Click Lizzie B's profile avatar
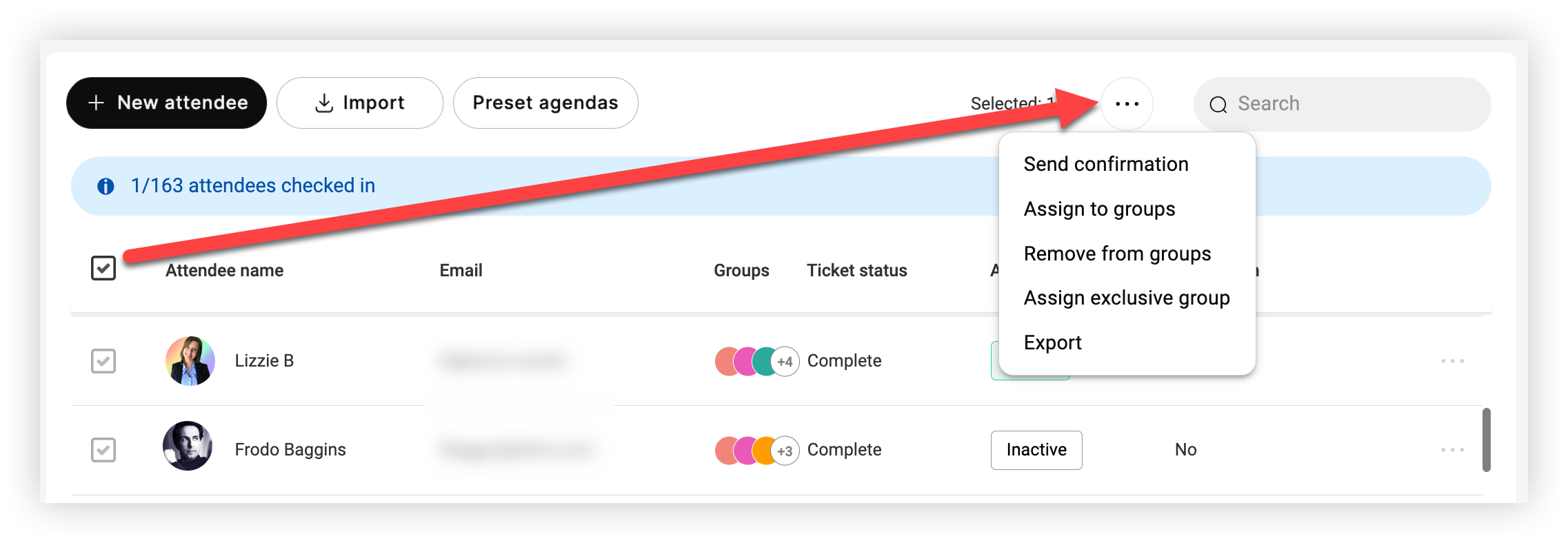Screen dimensions: 1568x543 point(190,361)
